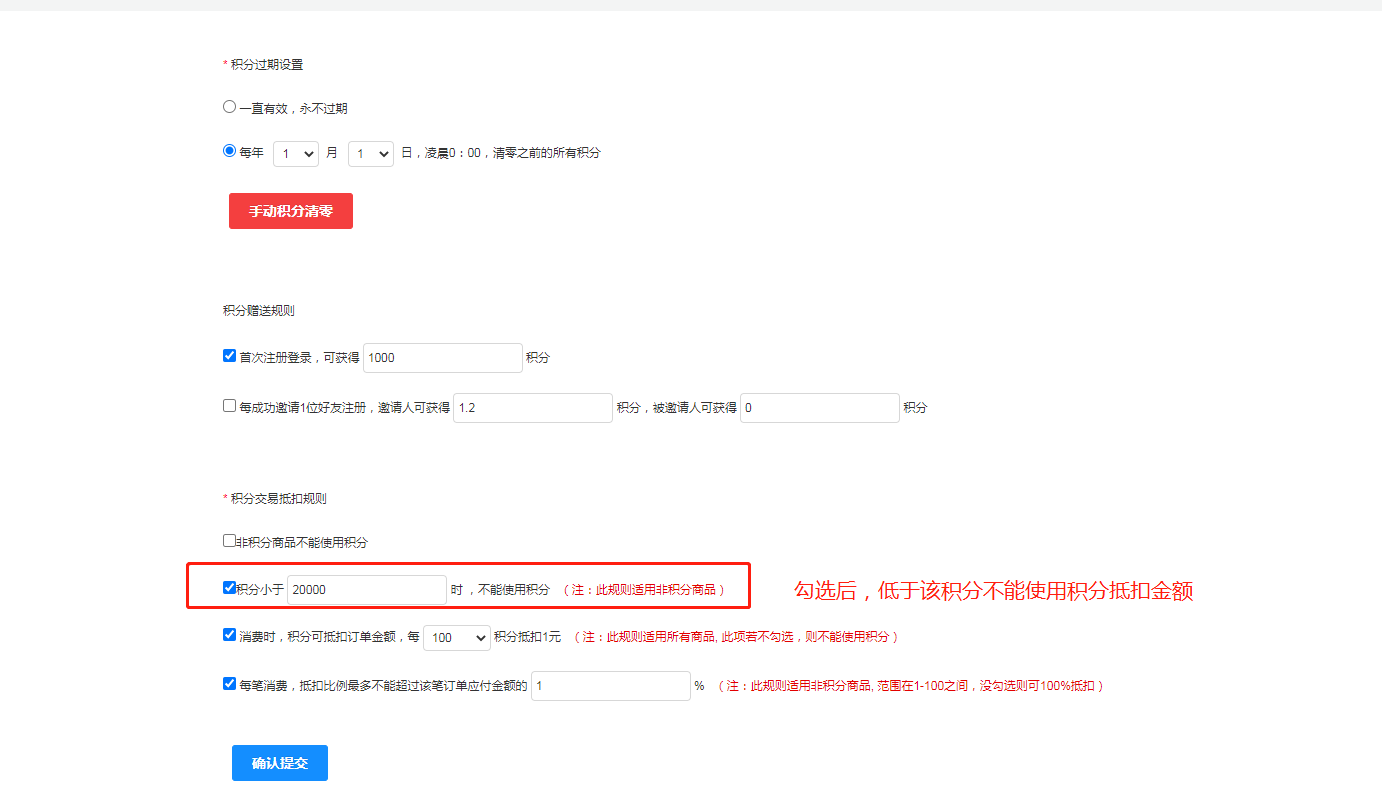Uncheck the 每笔消费 deduction ratio rule

click(x=229, y=683)
